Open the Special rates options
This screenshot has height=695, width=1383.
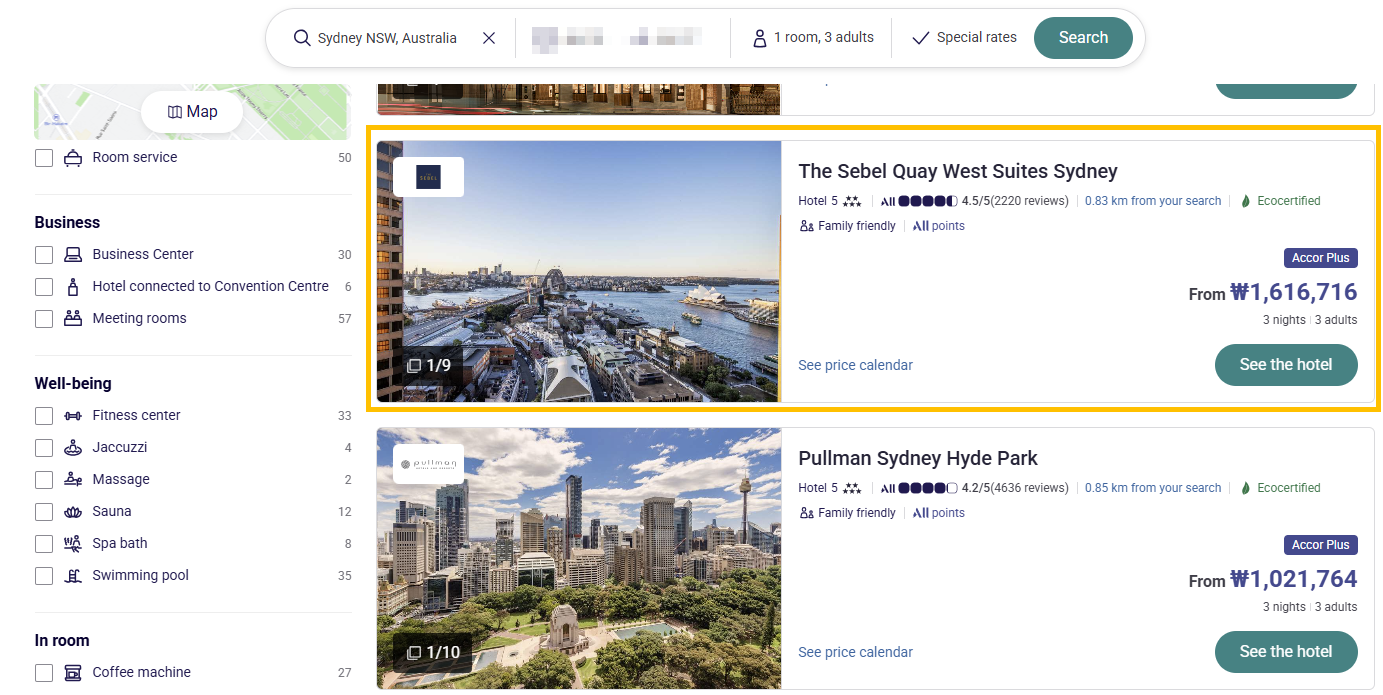pos(964,38)
